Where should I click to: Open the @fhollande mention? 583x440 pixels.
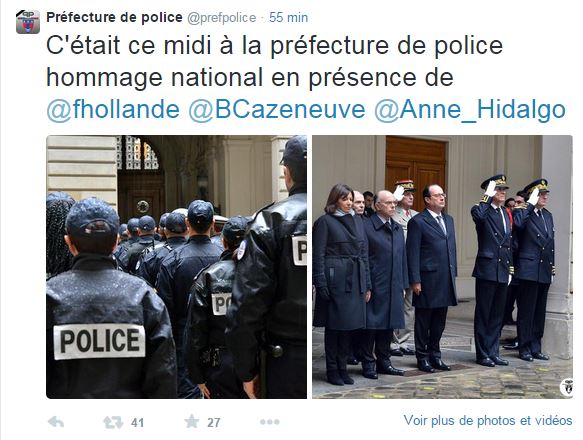click(x=113, y=110)
